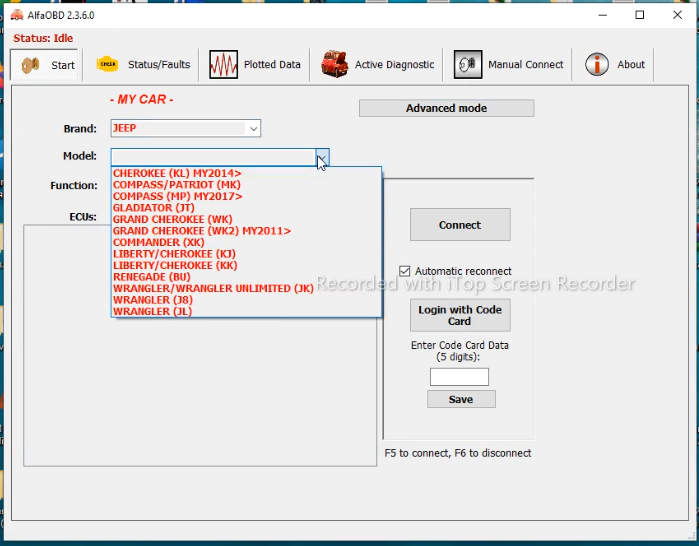
Task: Click the Save button
Action: [461, 399]
